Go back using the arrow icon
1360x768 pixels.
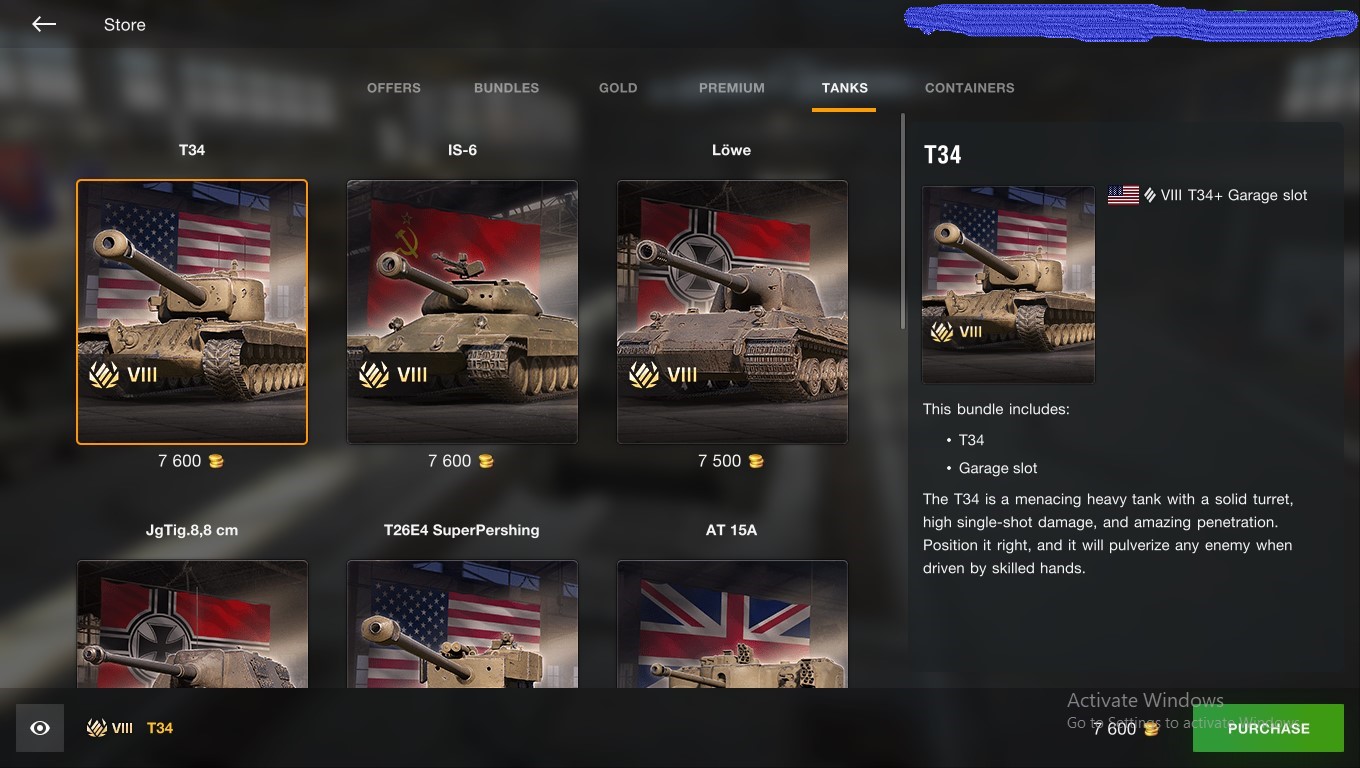(x=44, y=24)
